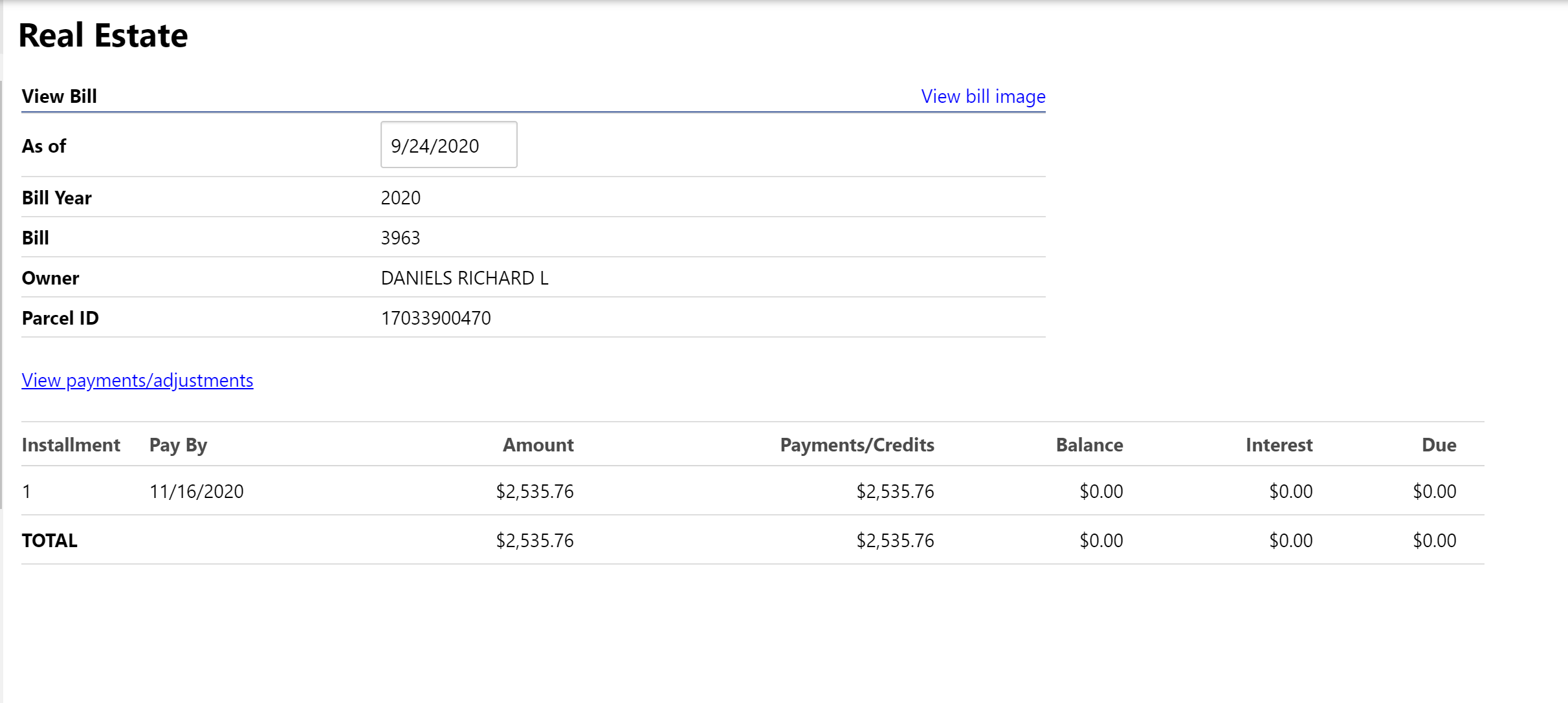Click the Payments/Credits column header

coord(856,445)
